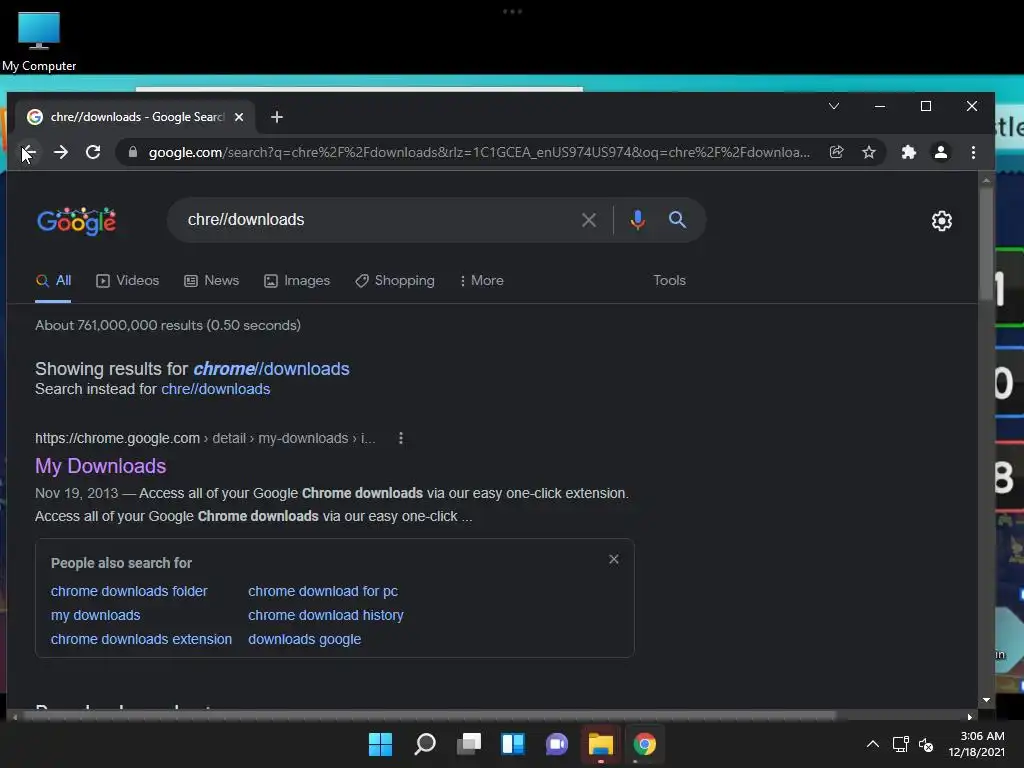Switch to the Shopping tab
Viewport: 1024px width, 768px height.
[x=395, y=281]
